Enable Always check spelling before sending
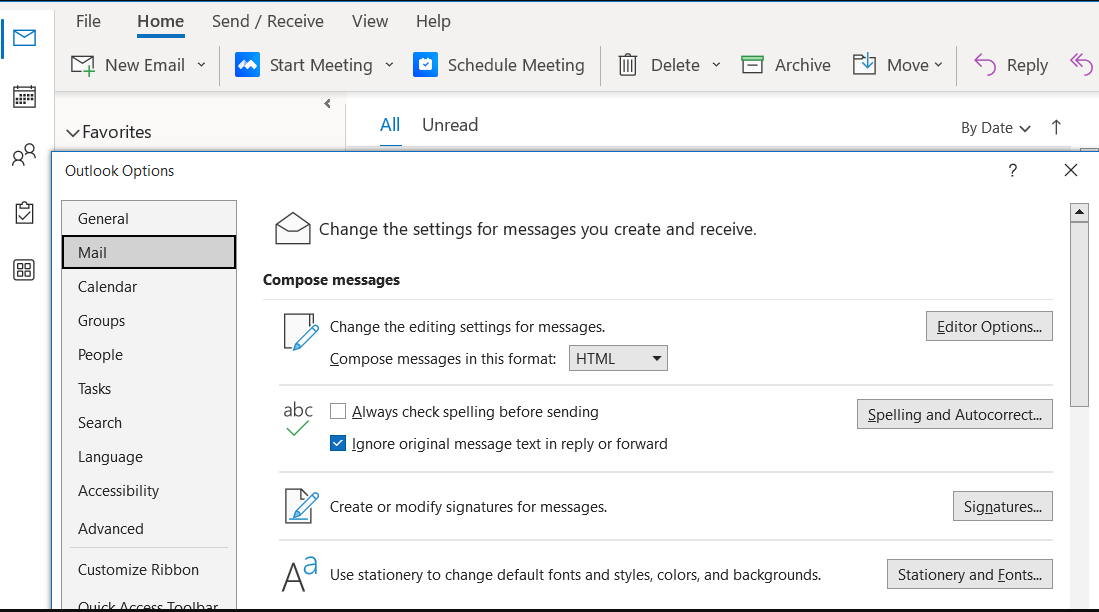 tap(338, 412)
